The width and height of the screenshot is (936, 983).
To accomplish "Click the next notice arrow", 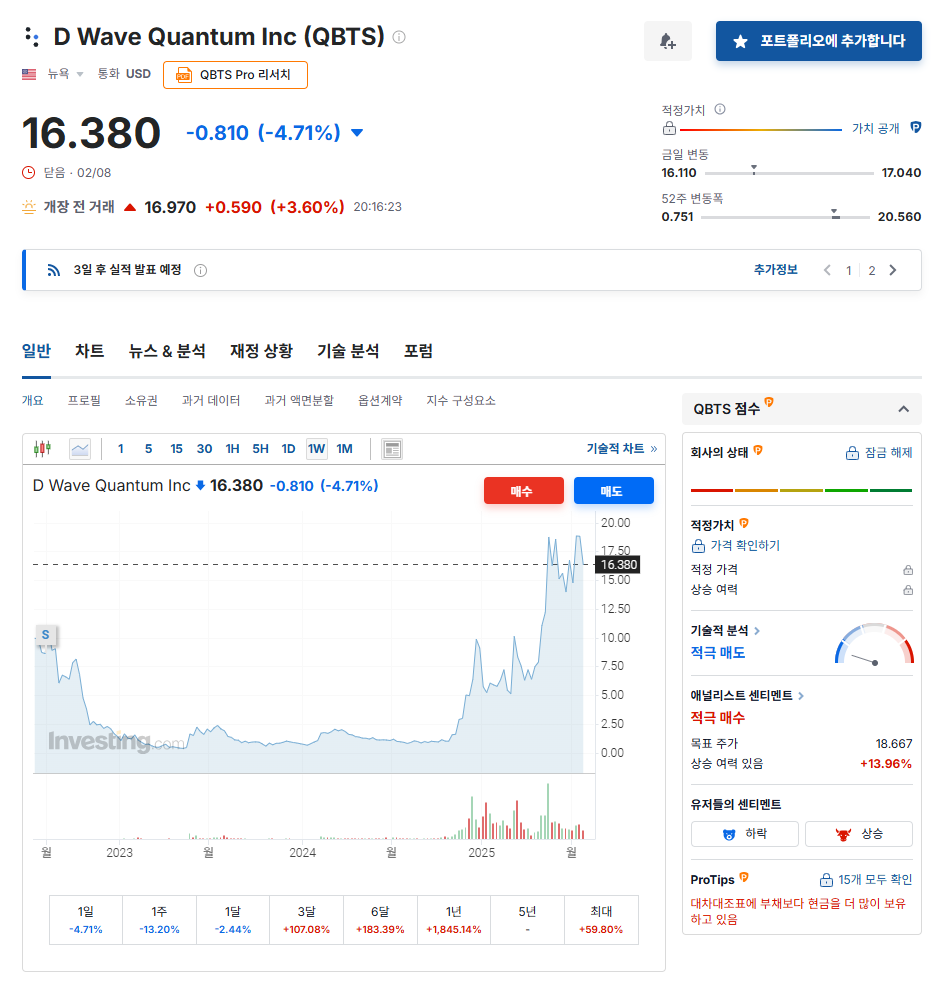I will click(893, 270).
